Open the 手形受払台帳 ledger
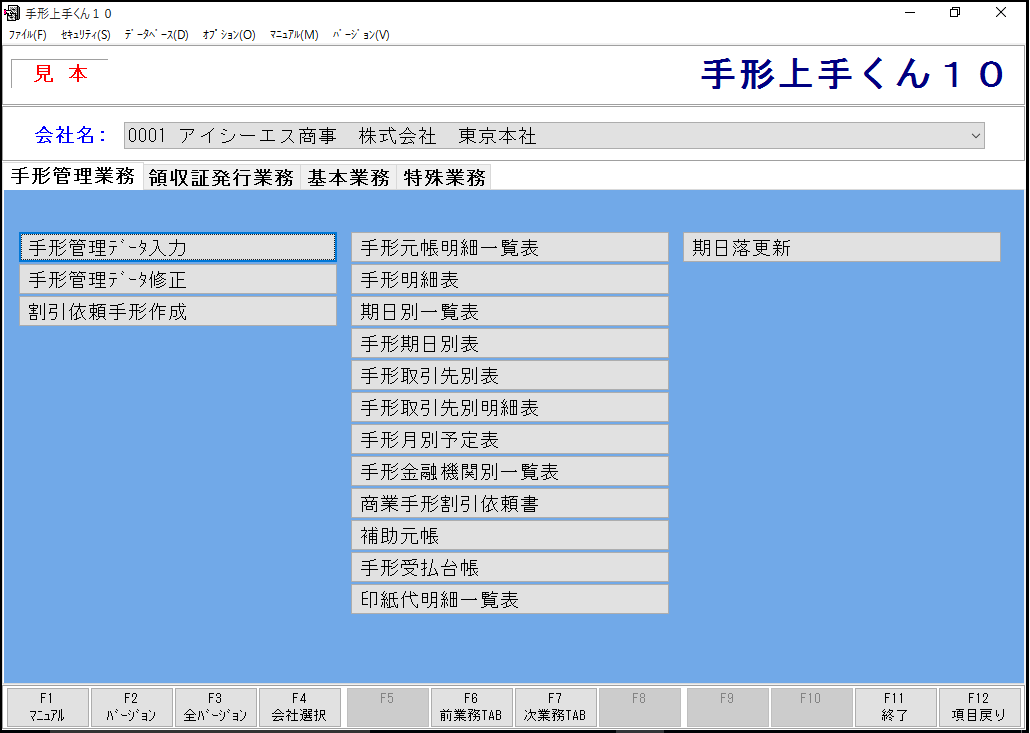Viewport: 1030px width, 733px height. [510, 567]
